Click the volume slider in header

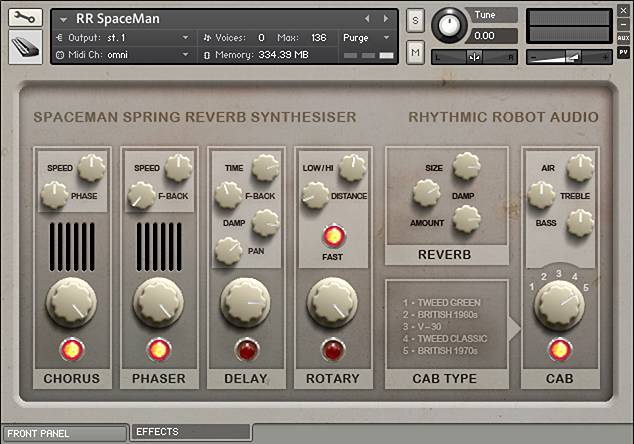(x=569, y=57)
